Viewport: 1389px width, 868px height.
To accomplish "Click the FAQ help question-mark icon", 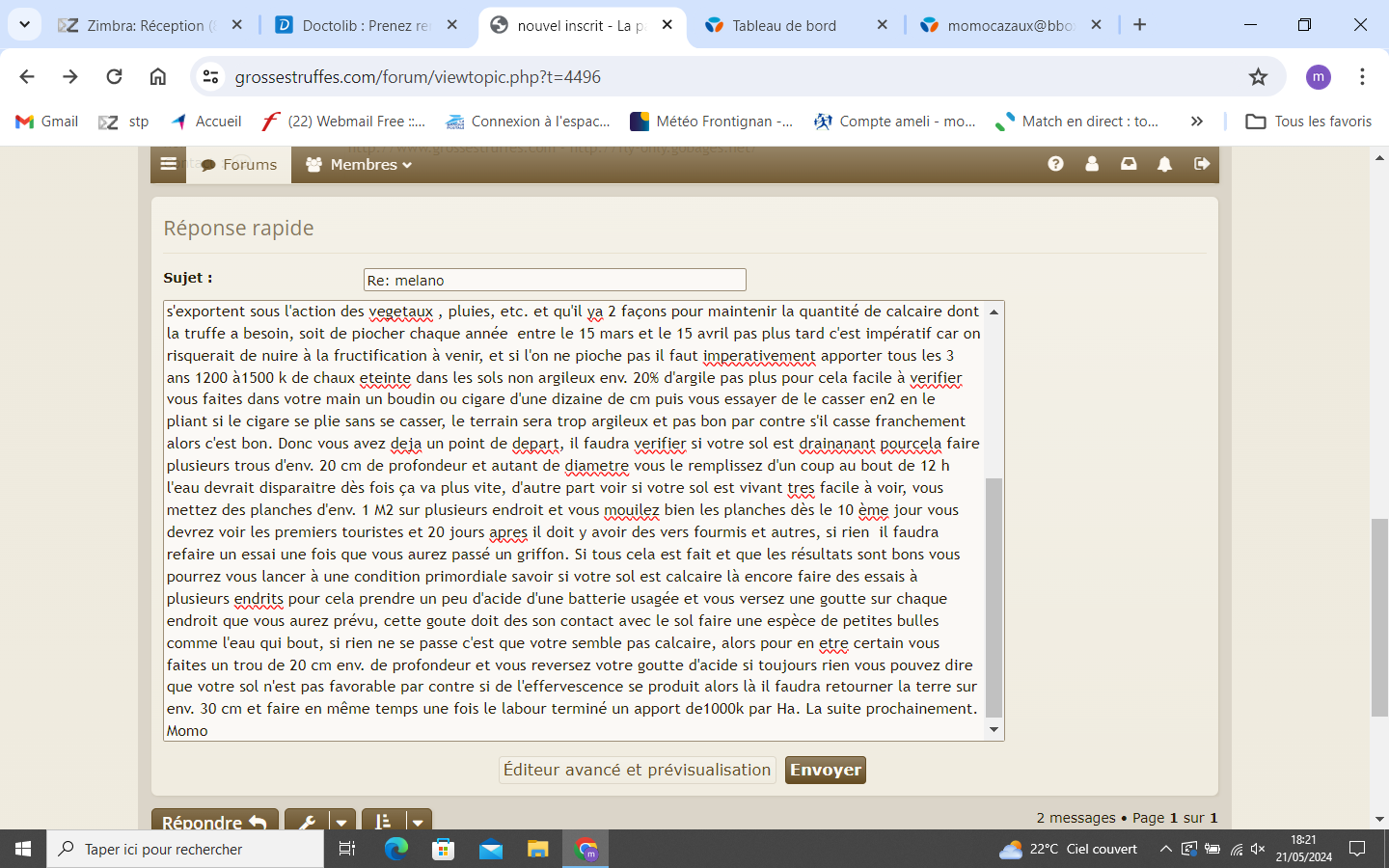I will point(1055,164).
